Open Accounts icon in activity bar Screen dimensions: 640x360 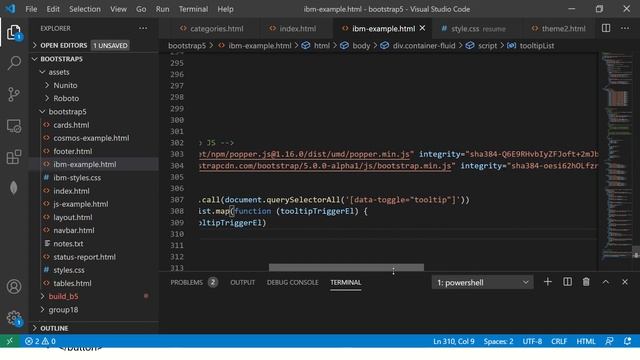[x=14, y=287]
